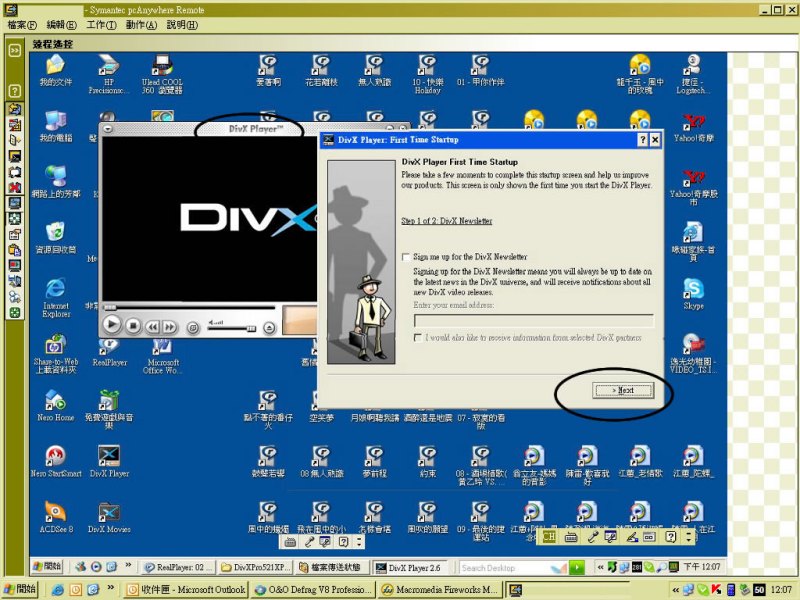
Task: Click the DivX Player seek bar
Action: (190, 307)
